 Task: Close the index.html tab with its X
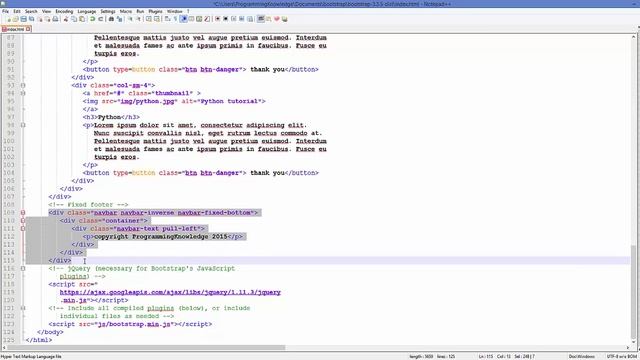[x=28, y=29]
